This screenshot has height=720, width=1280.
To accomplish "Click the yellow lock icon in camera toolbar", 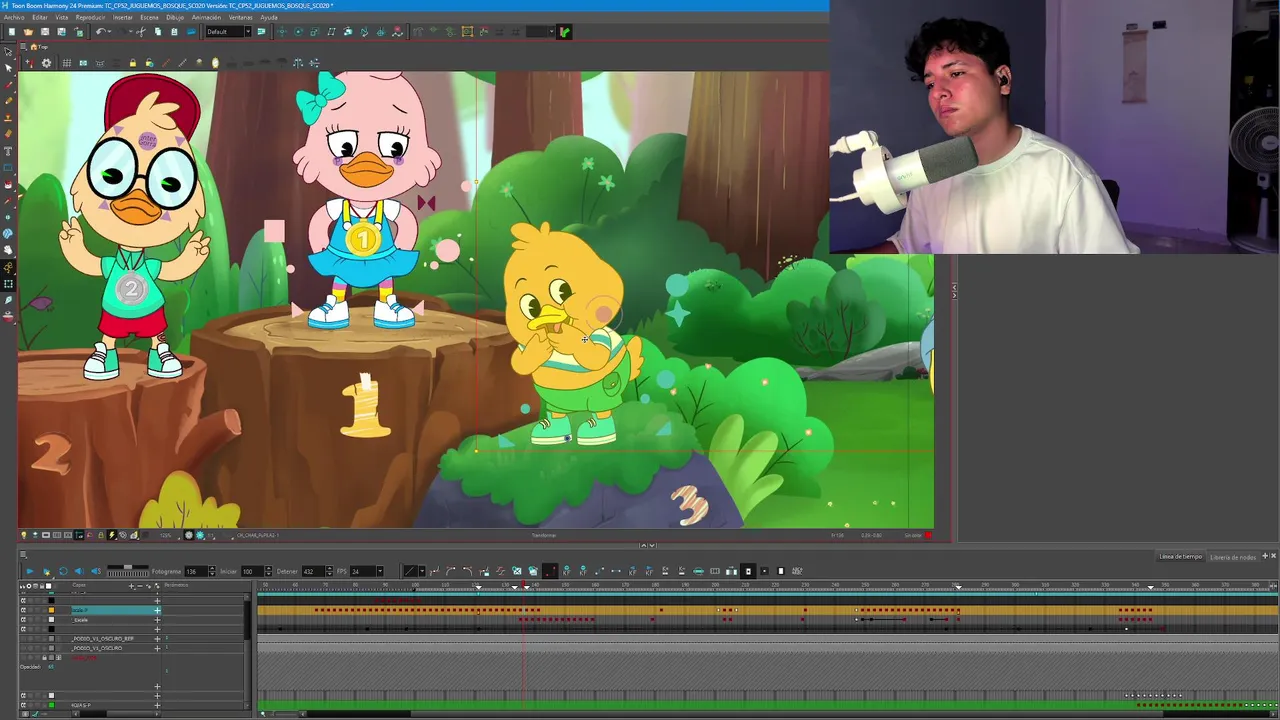I will click(x=133, y=63).
